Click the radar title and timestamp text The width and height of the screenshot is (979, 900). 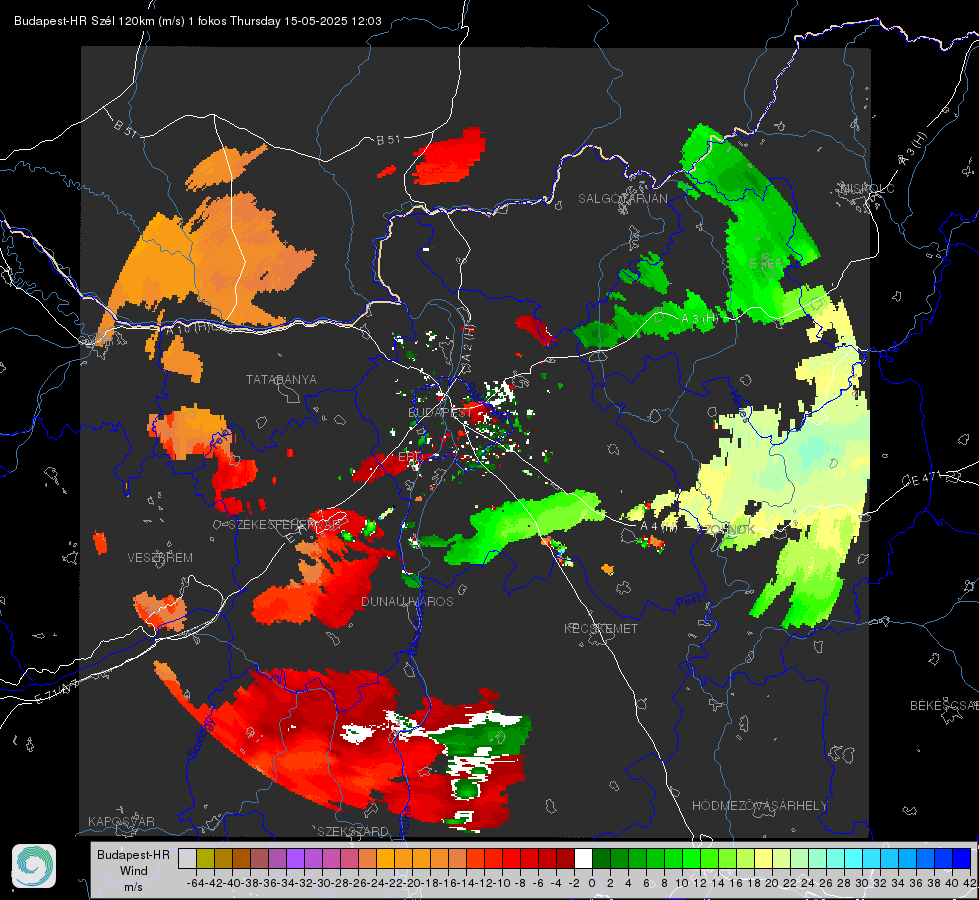[198, 21]
